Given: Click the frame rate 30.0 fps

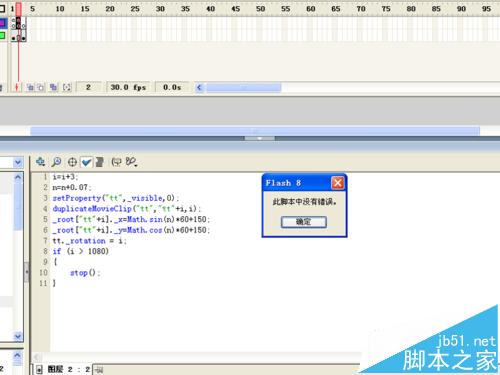Looking at the screenshot, I should click(x=128, y=87).
